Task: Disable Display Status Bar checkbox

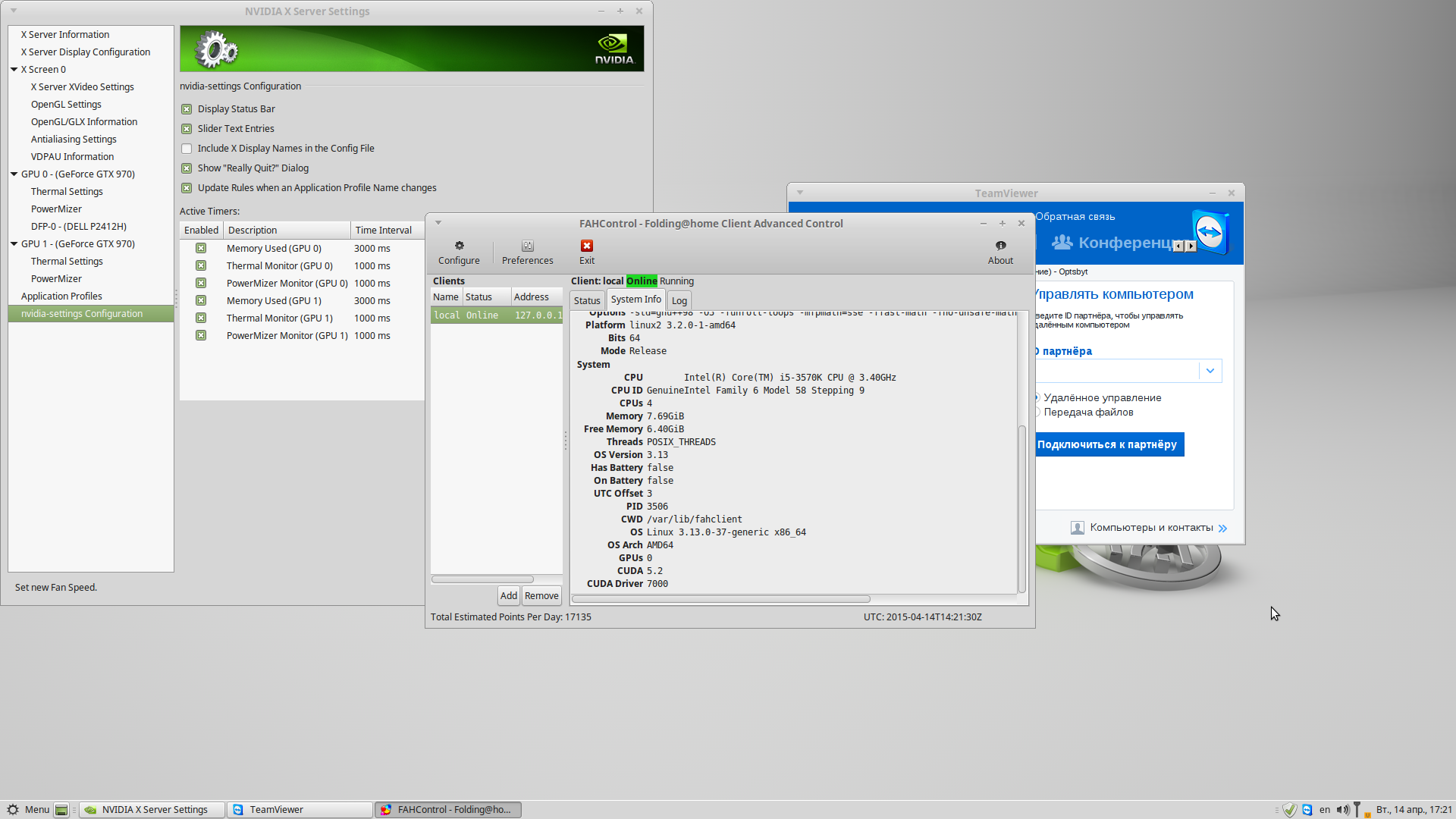Action: [x=187, y=109]
